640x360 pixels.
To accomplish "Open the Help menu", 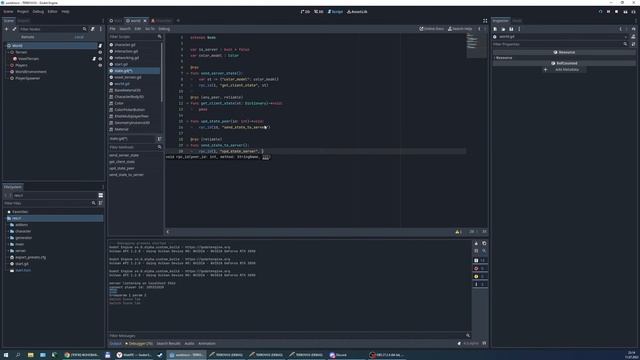I will coord(65,11).
